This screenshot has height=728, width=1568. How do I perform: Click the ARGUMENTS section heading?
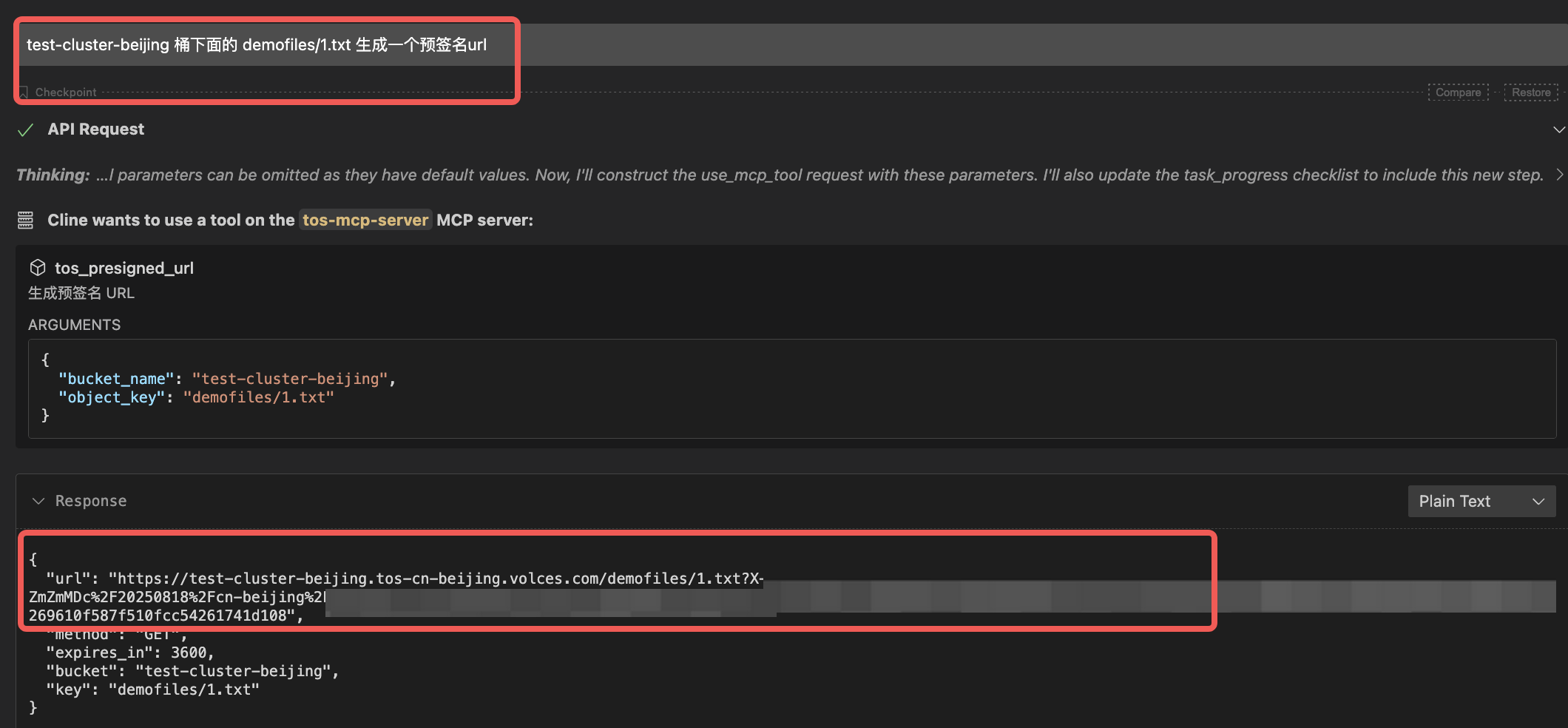74,325
